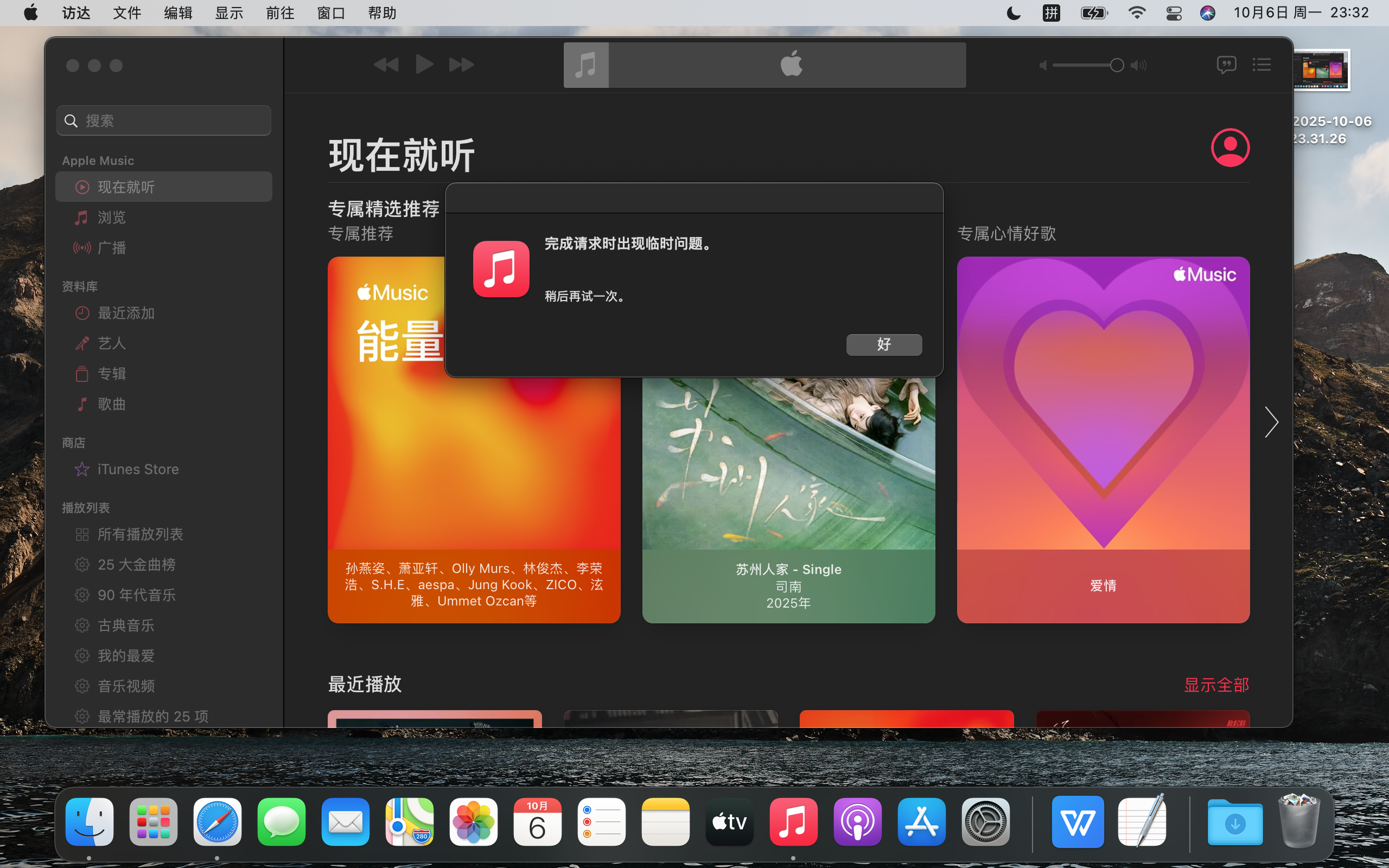Open the account profile icon
This screenshot has height=868, width=1389.
1230,148
